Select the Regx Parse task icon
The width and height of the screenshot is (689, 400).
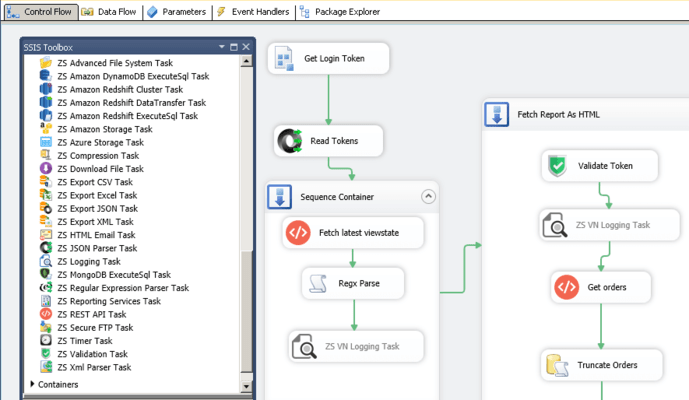pyautogui.click(x=318, y=283)
